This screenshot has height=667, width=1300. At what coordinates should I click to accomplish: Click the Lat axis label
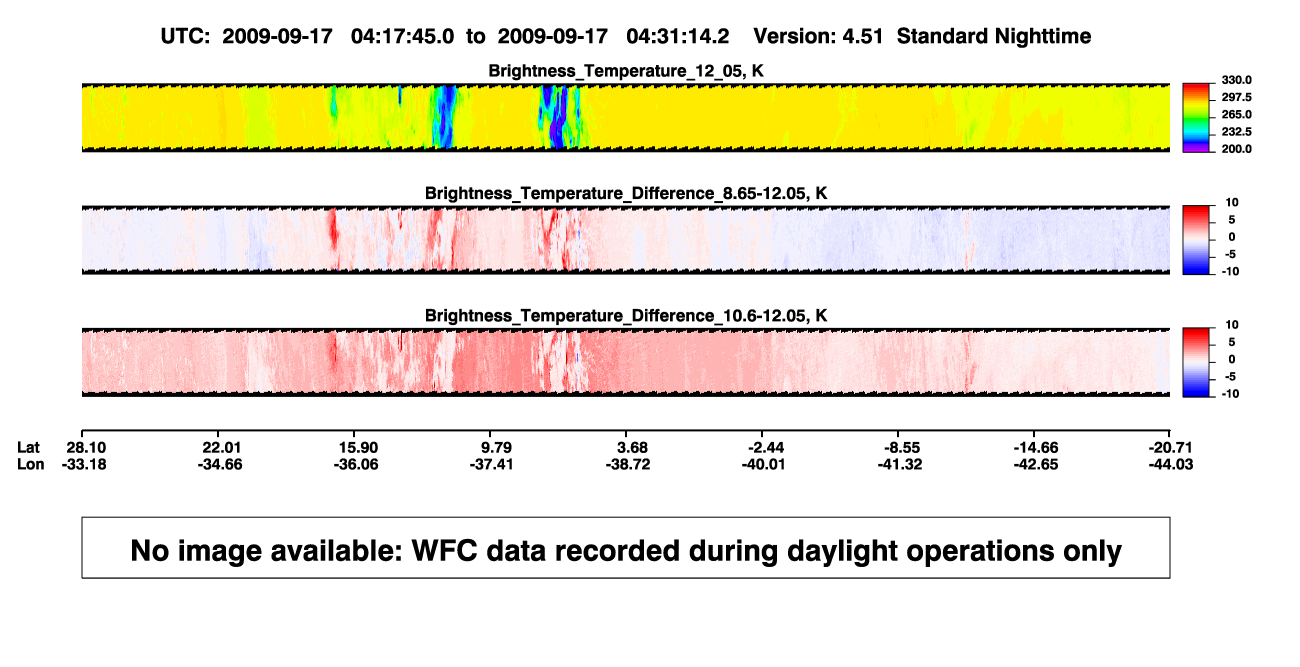pyautogui.click(x=30, y=447)
